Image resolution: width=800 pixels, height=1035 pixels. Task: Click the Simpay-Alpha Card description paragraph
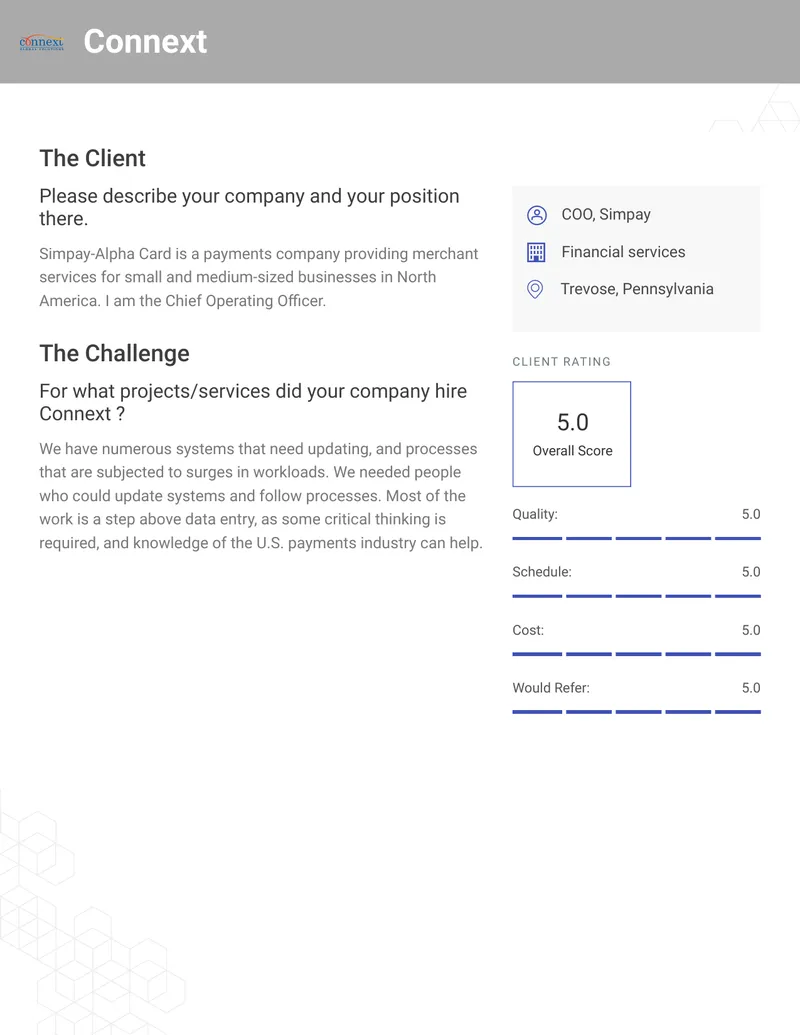[x=259, y=277]
